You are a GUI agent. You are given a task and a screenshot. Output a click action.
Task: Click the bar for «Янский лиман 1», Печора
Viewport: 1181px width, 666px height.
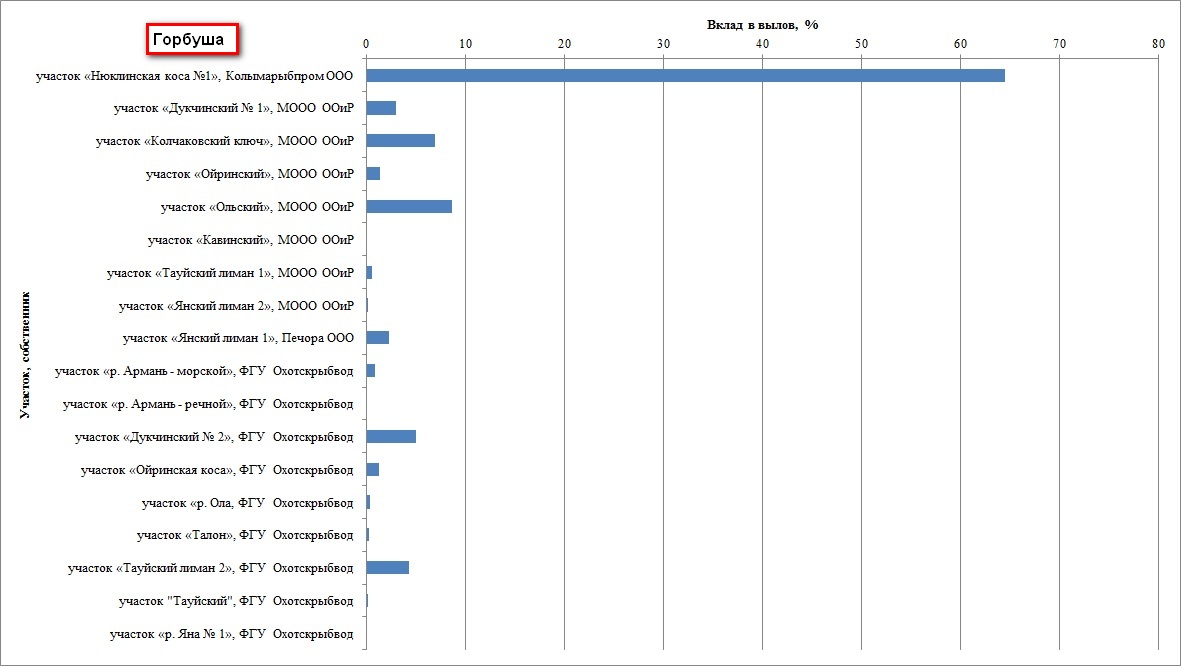pos(378,338)
